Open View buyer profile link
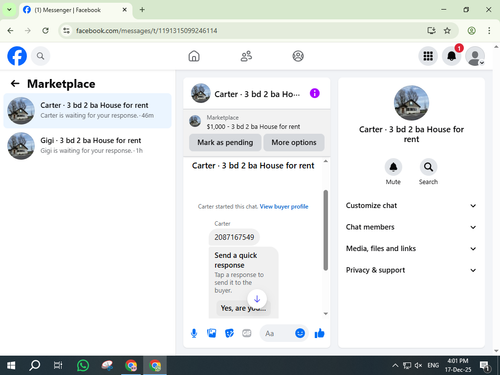The height and width of the screenshot is (375, 500). point(284,207)
